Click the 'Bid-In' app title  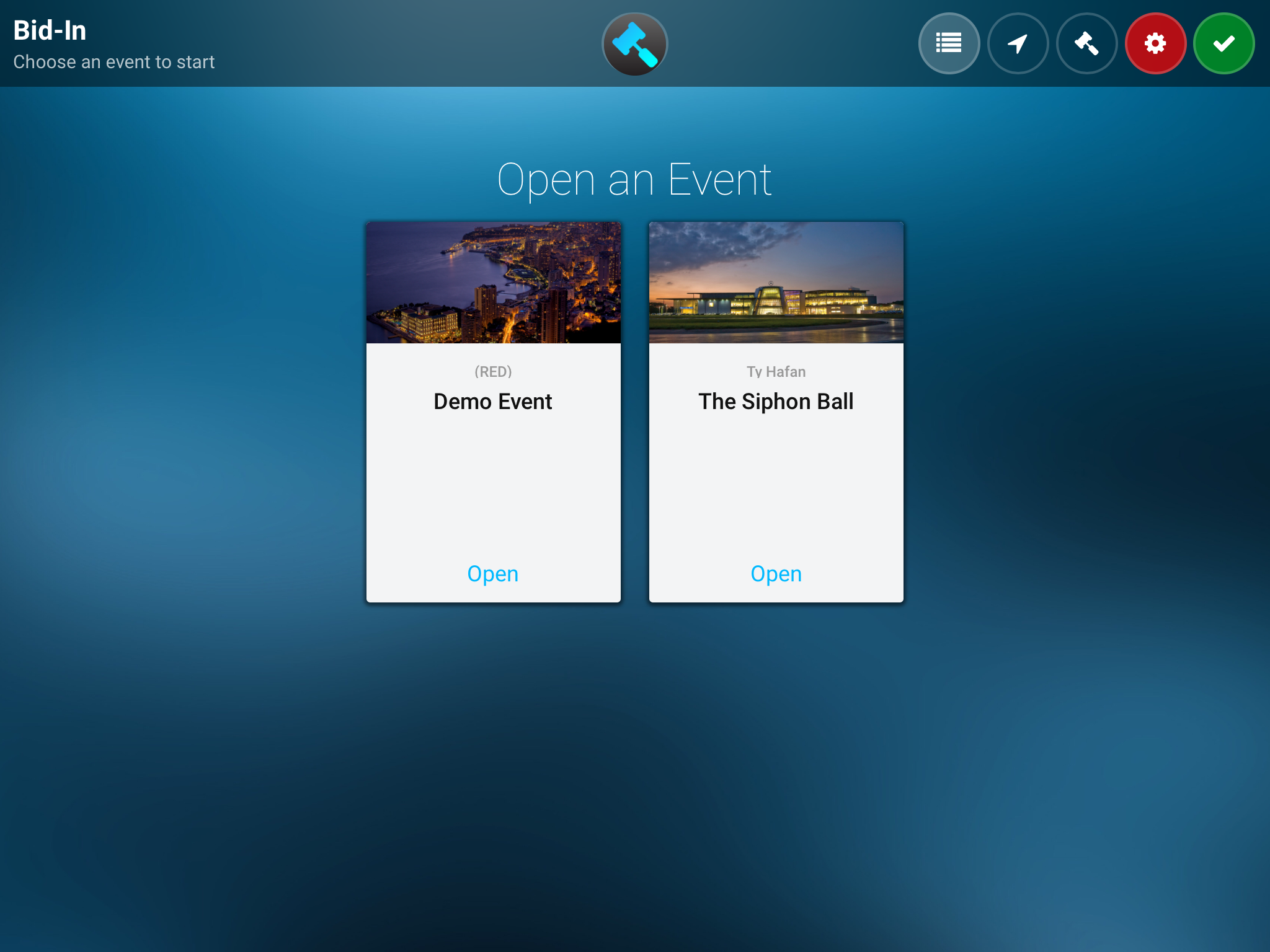(50, 30)
